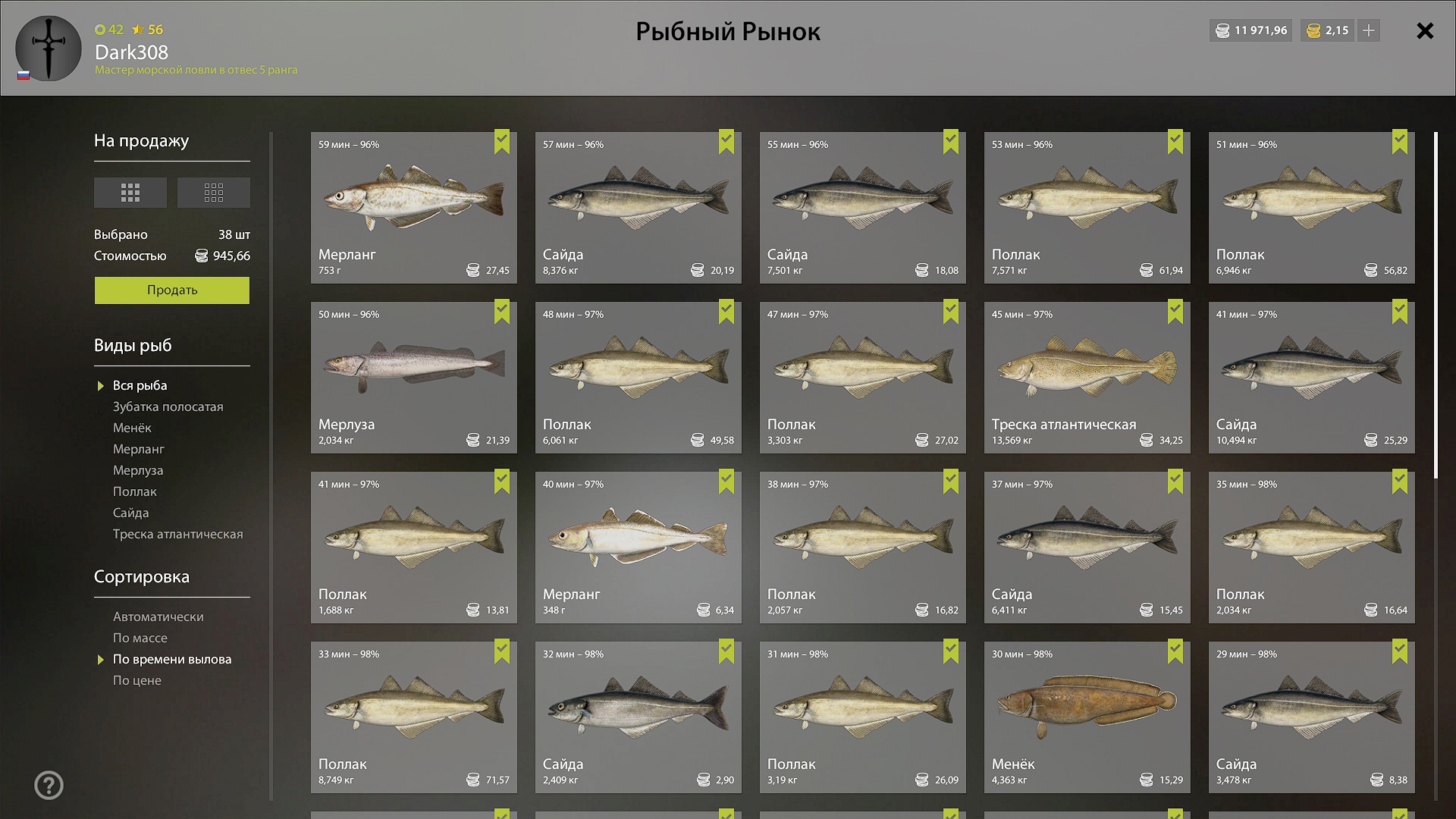
Task: Toggle the Менёк 4,363 кг selection mark
Action: pos(1175,651)
